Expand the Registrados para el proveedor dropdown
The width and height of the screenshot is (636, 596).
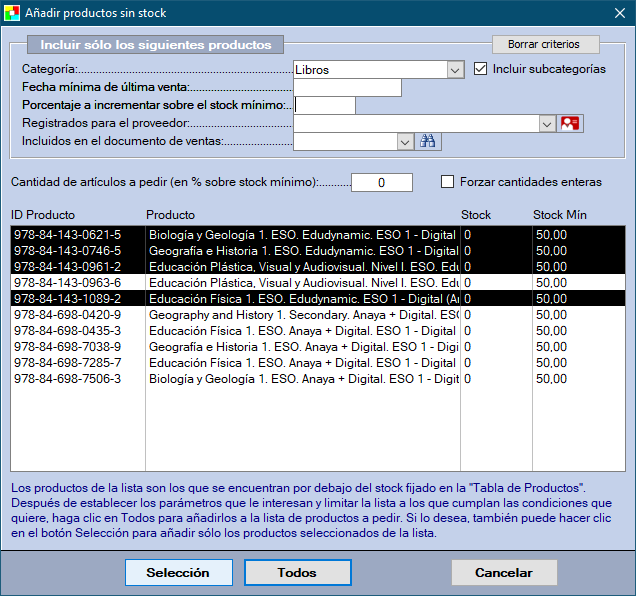(x=547, y=124)
